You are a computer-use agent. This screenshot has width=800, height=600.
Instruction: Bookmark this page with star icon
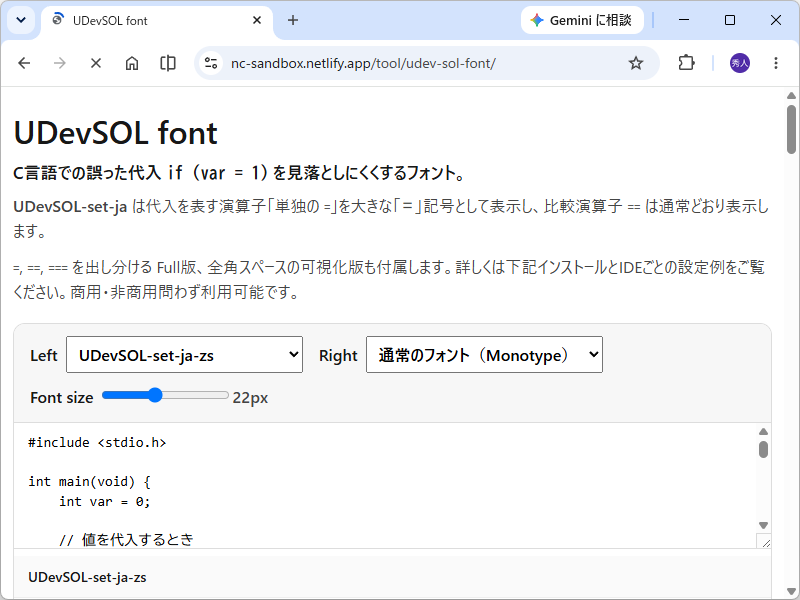click(636, 63)
